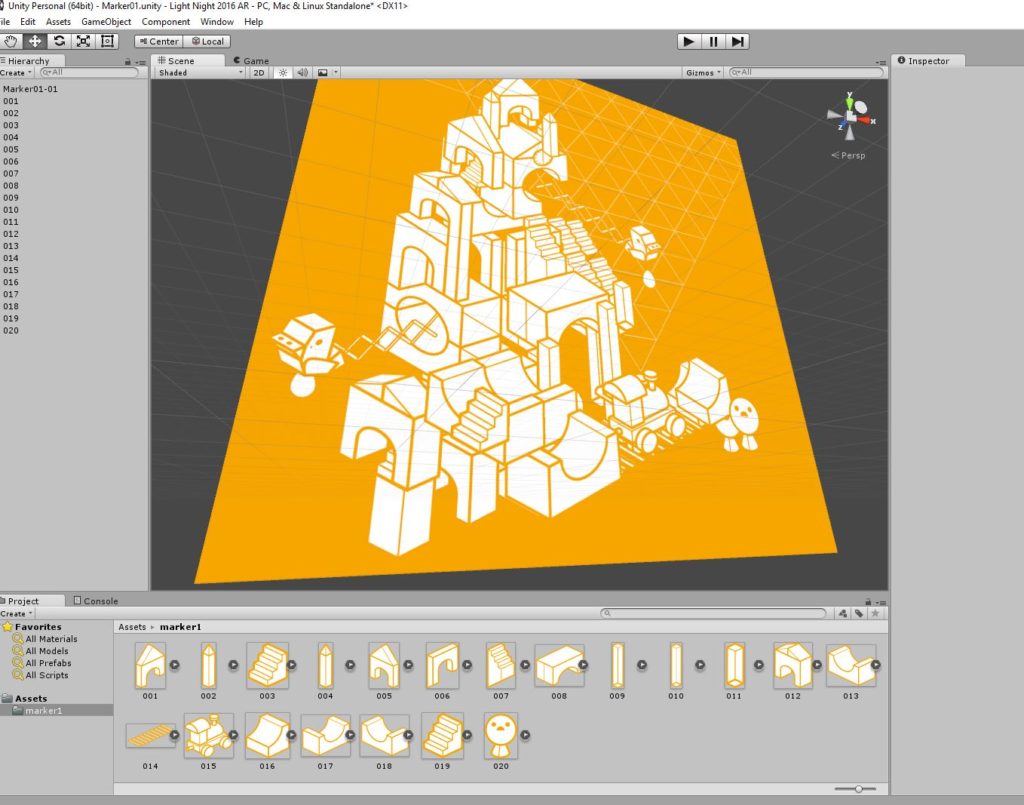
Task: Click the Project panel search field
Action: 713,614
